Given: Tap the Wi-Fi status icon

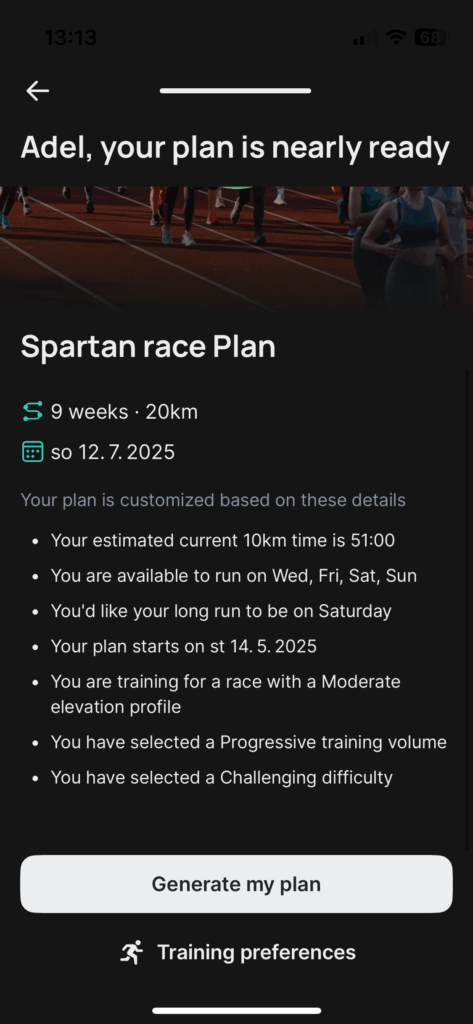Looking at the screenshot, I should point(395,38).
